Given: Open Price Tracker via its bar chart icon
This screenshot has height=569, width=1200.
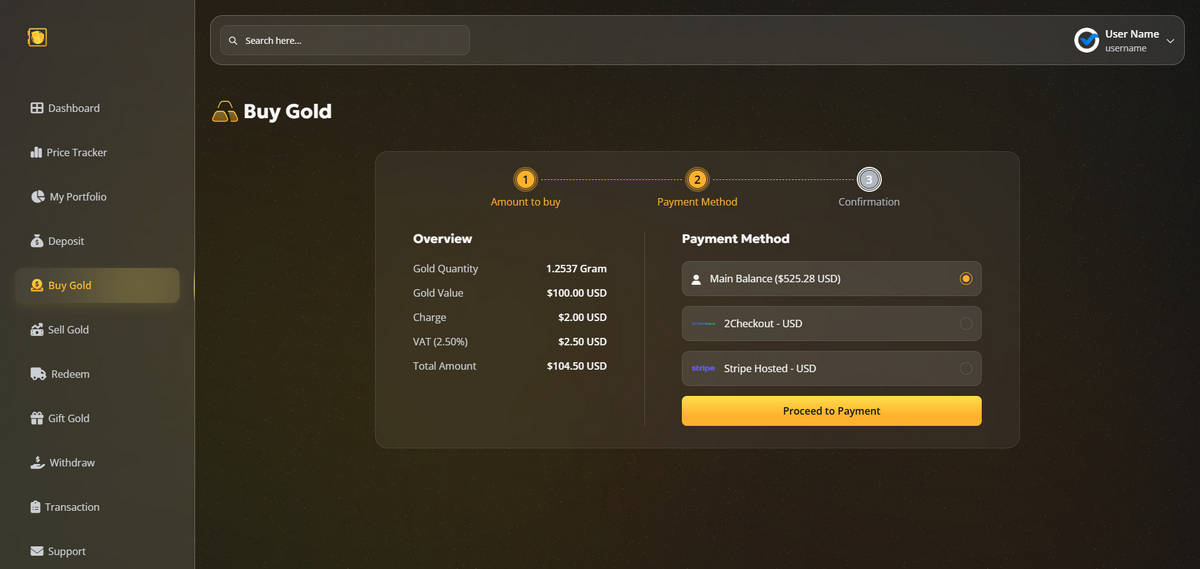Looking at the screenshot, I should pyautogui.click(x=37, y=152).
